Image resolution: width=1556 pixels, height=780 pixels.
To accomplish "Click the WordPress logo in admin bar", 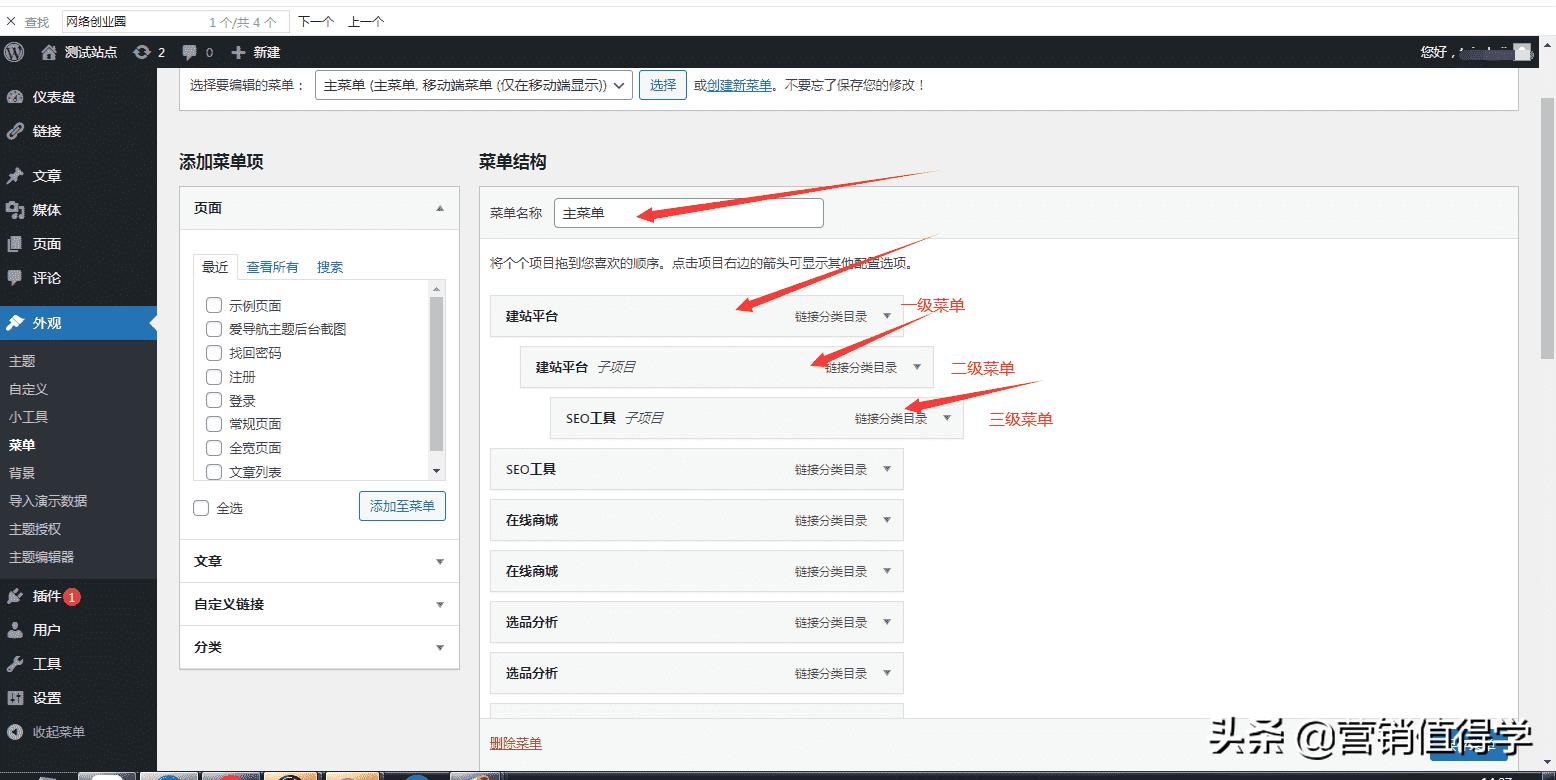I will click(14, 52).
